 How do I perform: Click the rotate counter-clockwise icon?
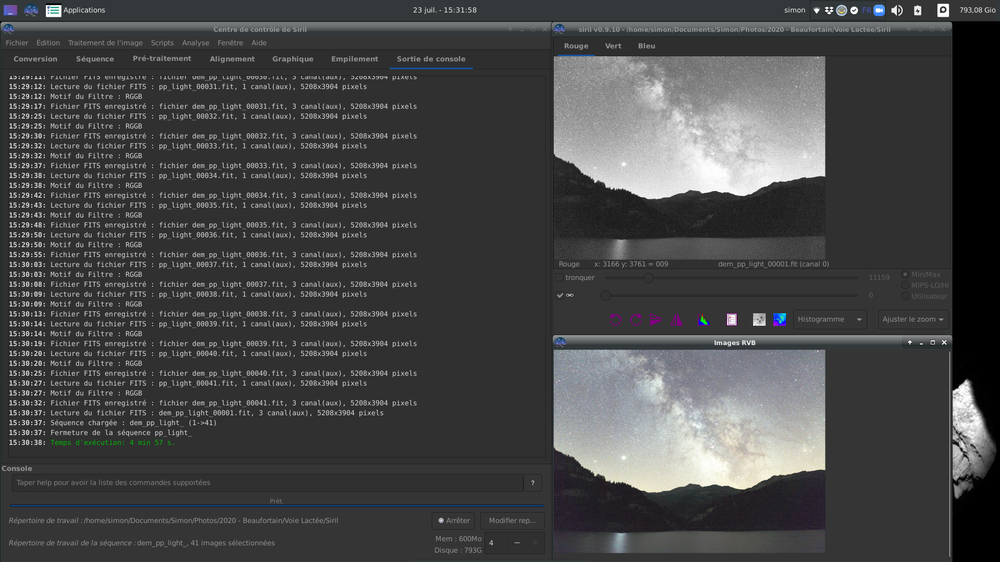click(615, 320)
